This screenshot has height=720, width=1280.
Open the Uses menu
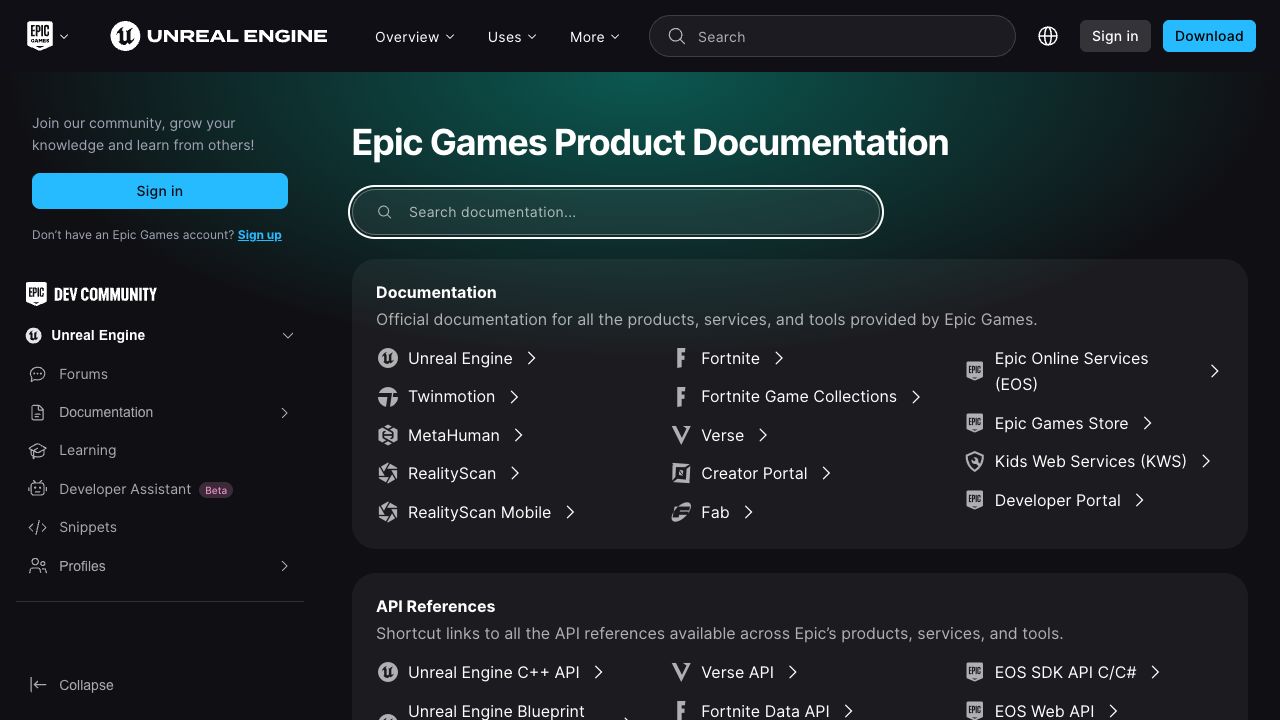(512, 37)
